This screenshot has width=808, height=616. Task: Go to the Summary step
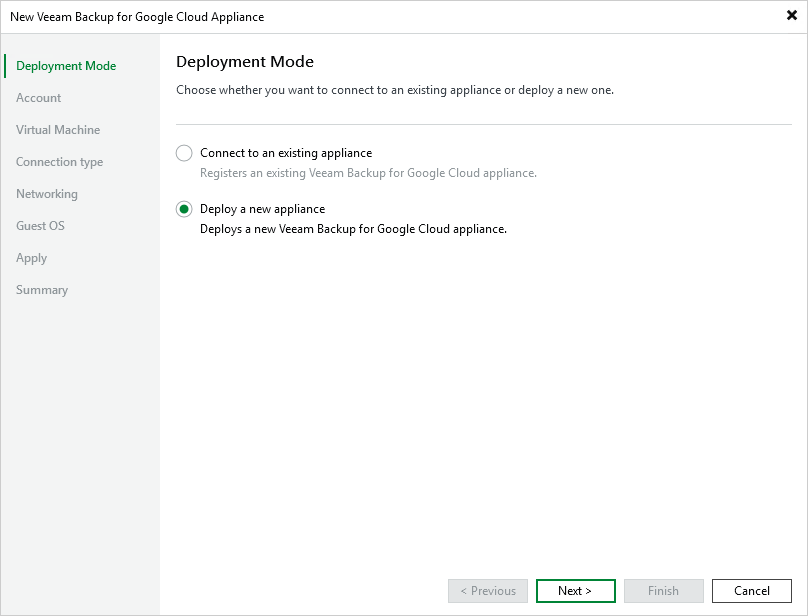click(42, 290)
